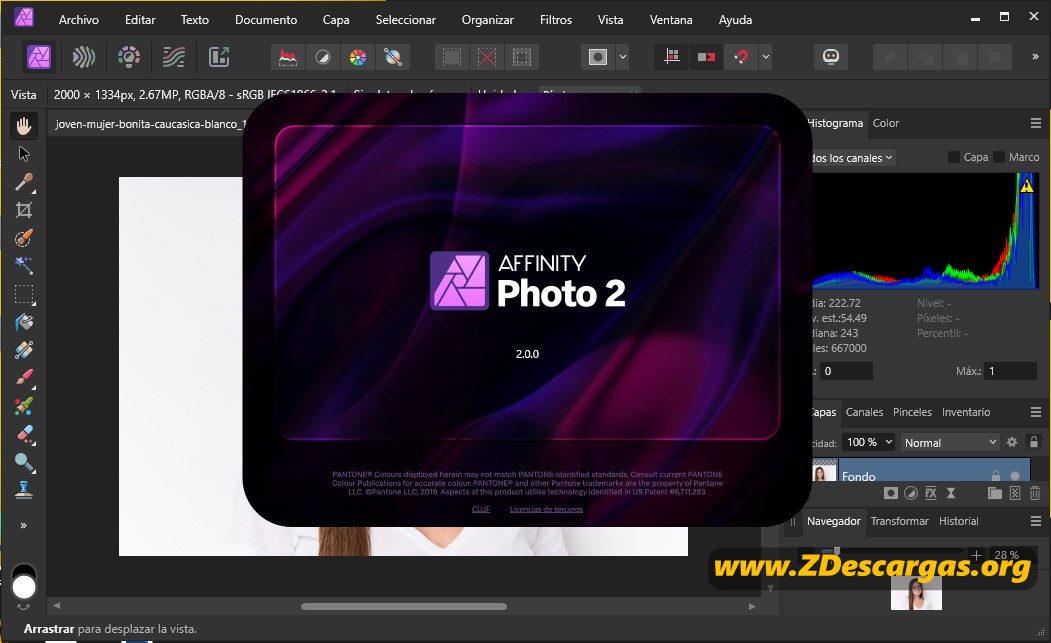Select the Erase Brush tool

coord(24,434)
